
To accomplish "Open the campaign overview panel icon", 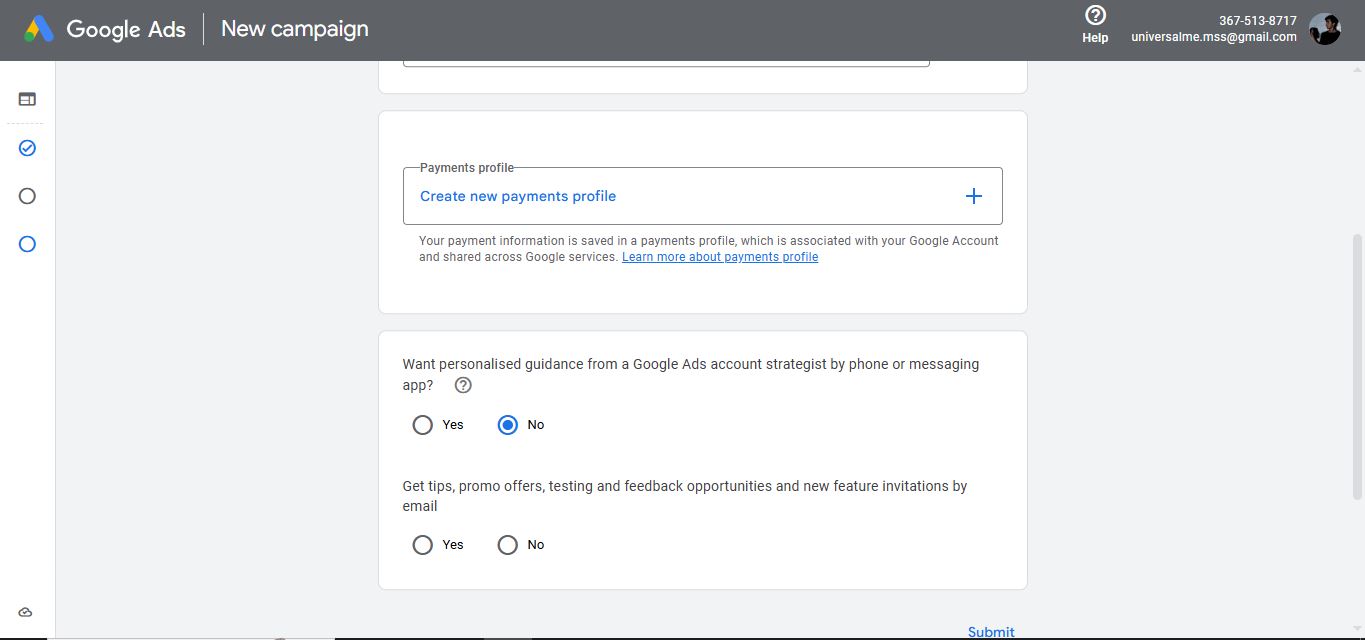I will coord(25,98).
